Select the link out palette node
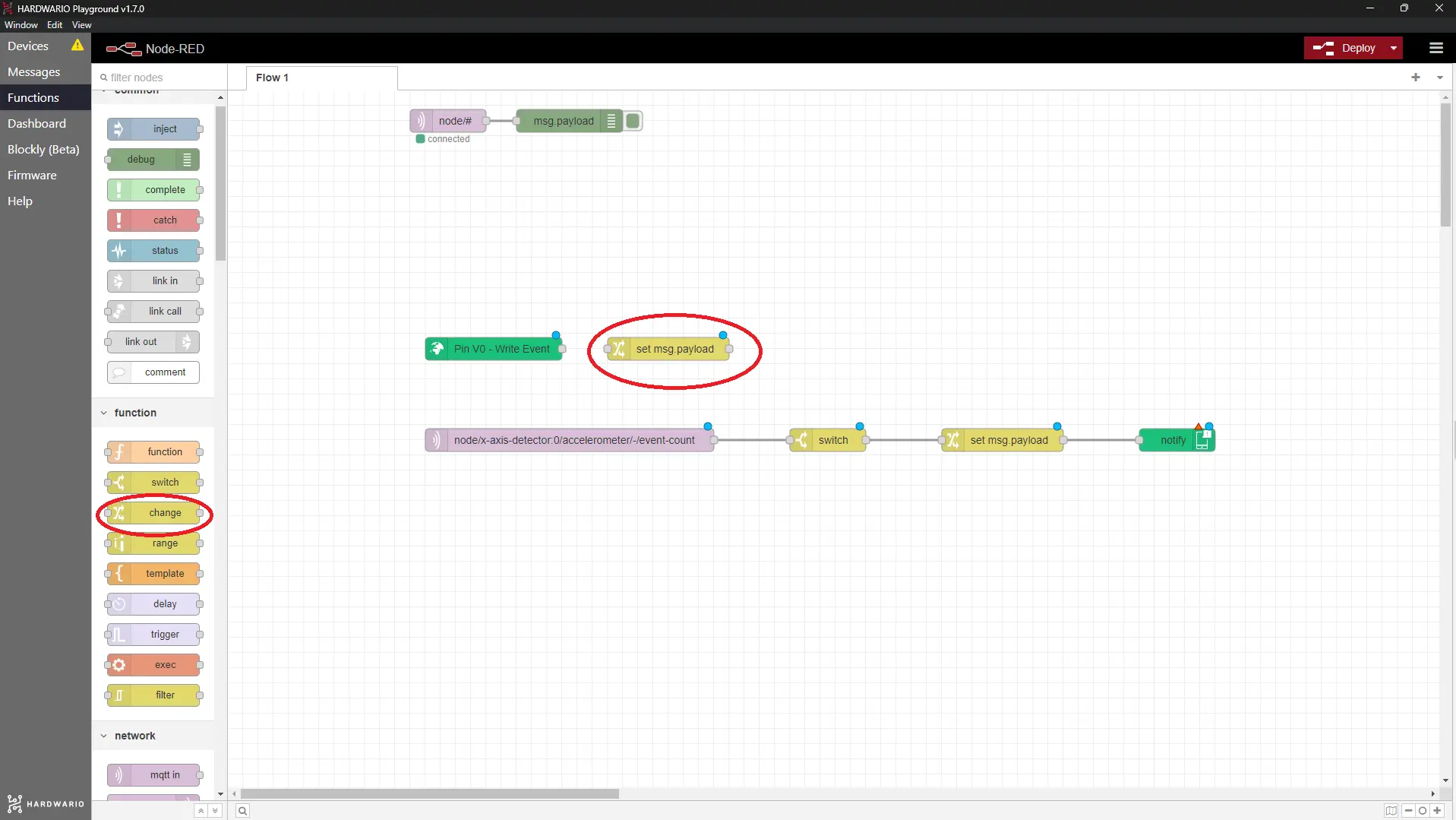The image size is (1456, 820). click(153, 342)
